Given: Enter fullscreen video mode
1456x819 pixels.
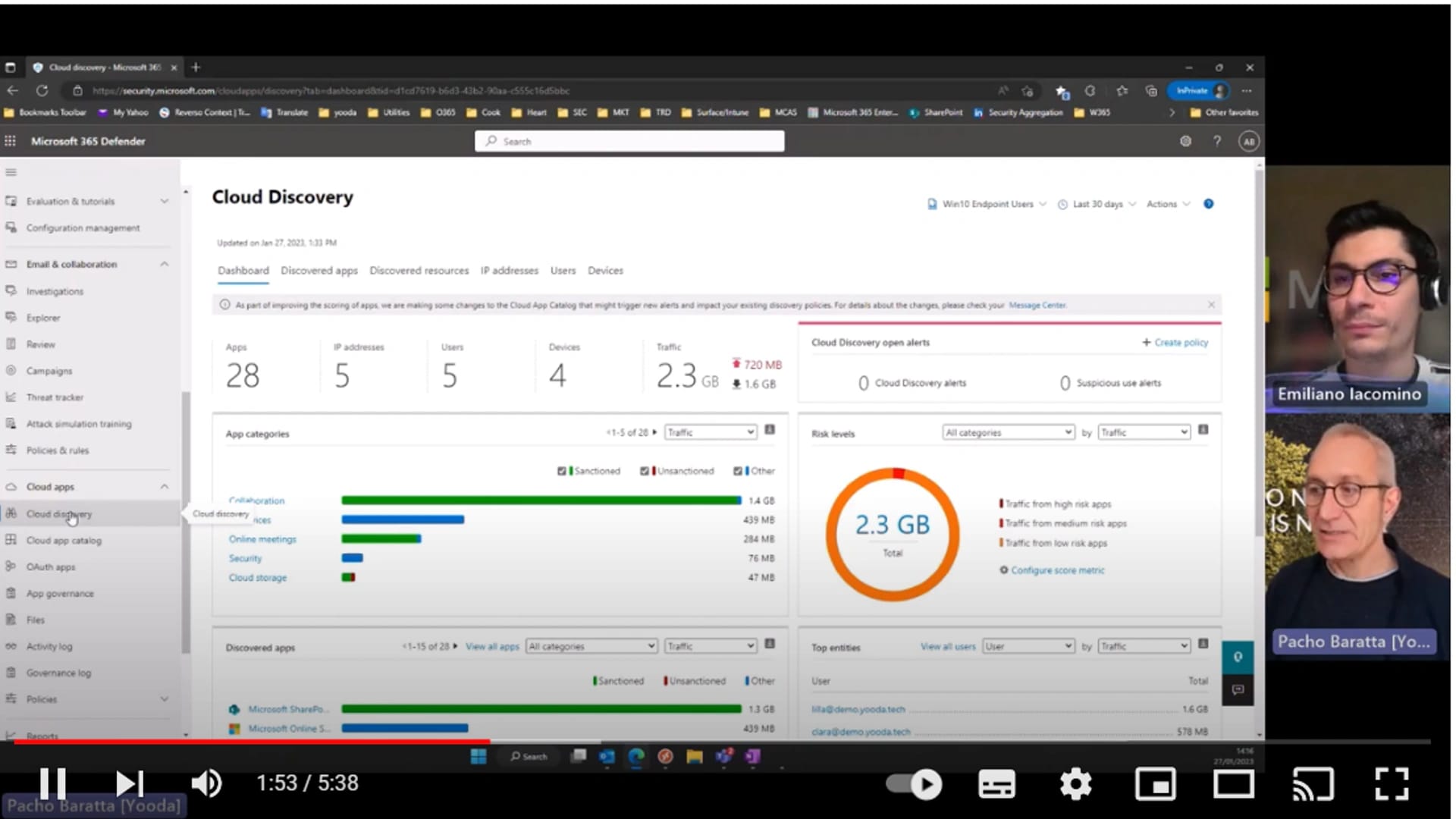Looking at the screenshot, I should click(1392, 784).
